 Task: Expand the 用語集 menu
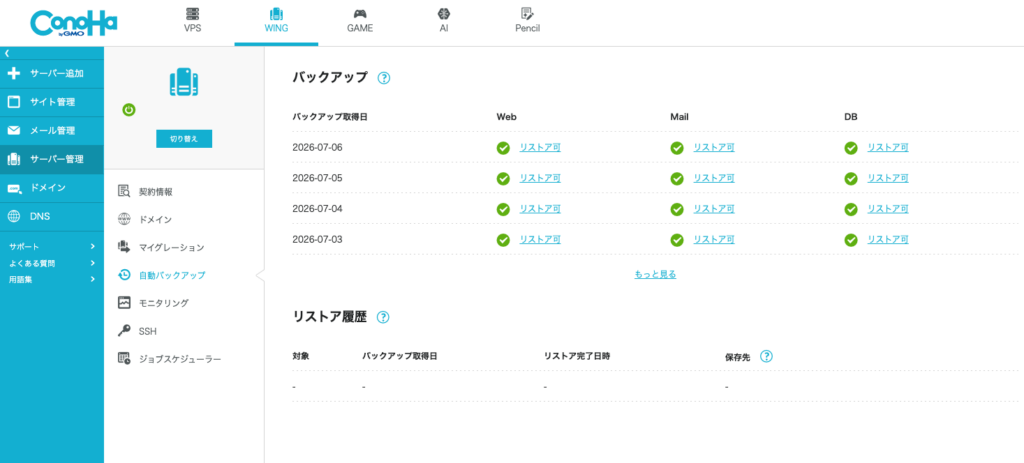click(52, 279)
